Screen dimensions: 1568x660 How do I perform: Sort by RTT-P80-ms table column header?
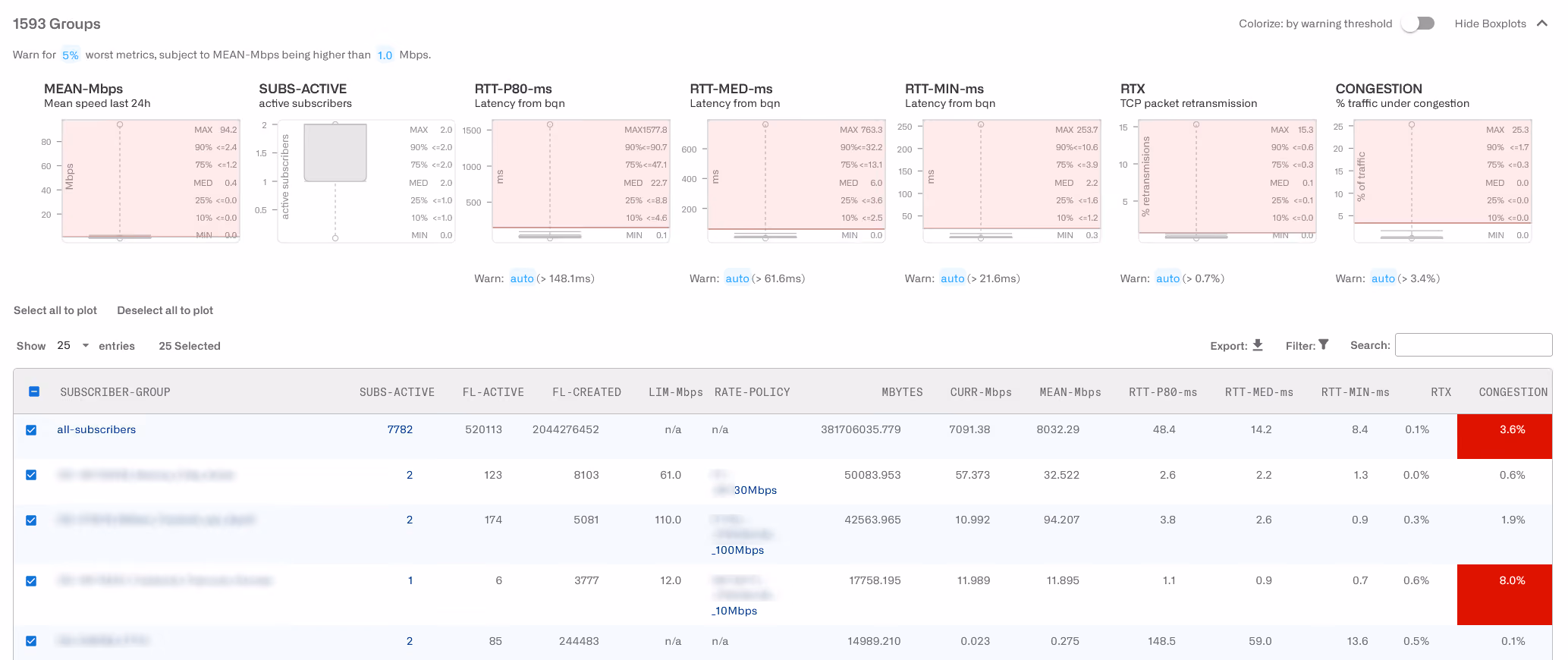pos(1163,392)
